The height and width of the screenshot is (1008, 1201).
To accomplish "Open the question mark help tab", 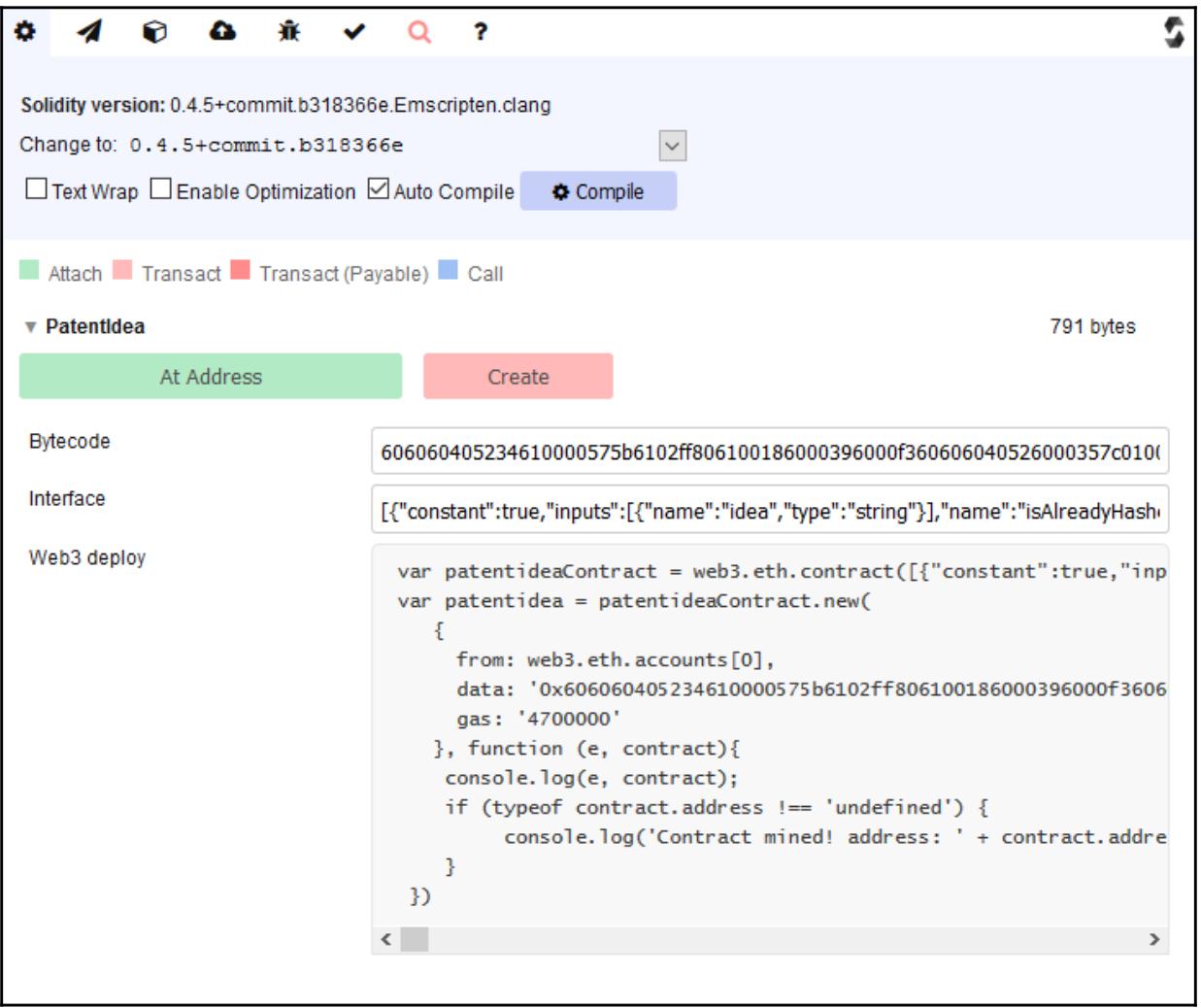I will pyautogui.click(x=480, y=32).
